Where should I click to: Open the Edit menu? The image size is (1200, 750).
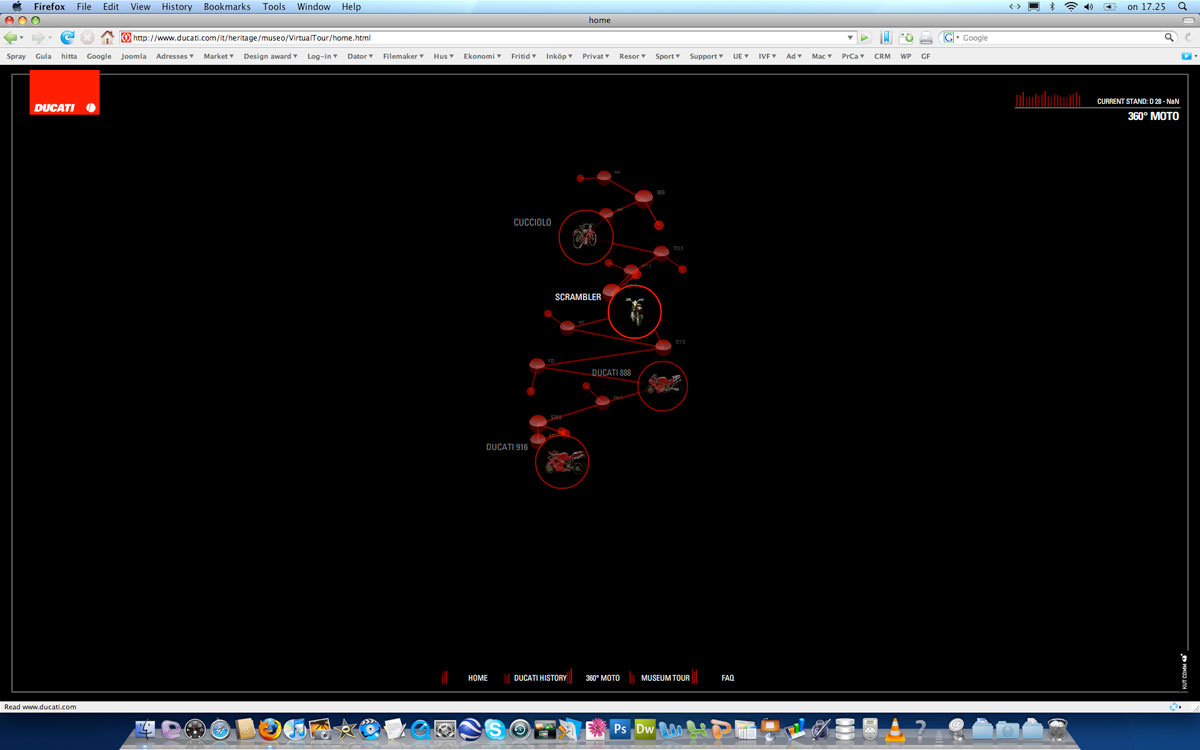pyautogui.click(x=111, y=6)
